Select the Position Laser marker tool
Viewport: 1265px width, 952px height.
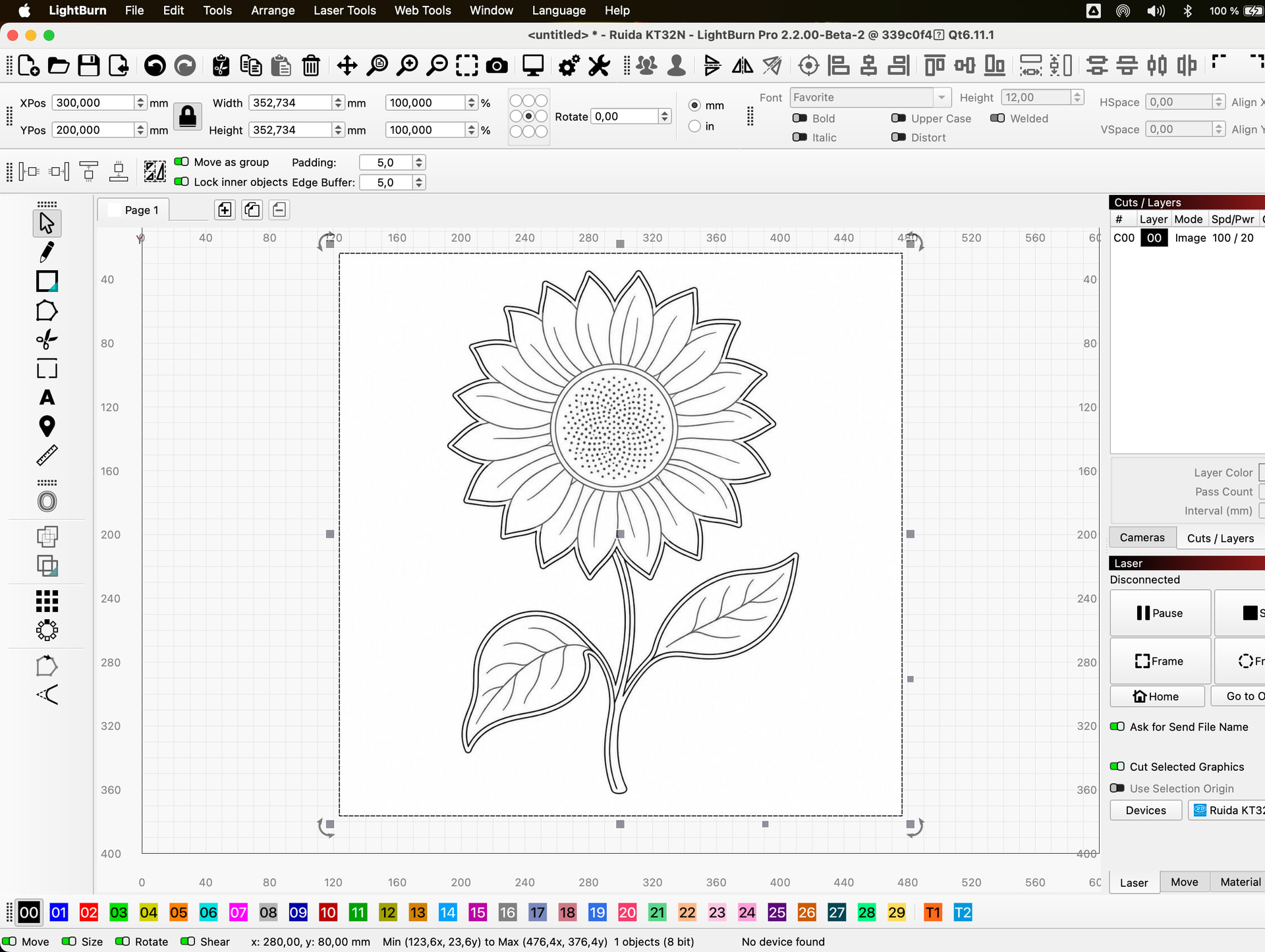coord(47,426)
